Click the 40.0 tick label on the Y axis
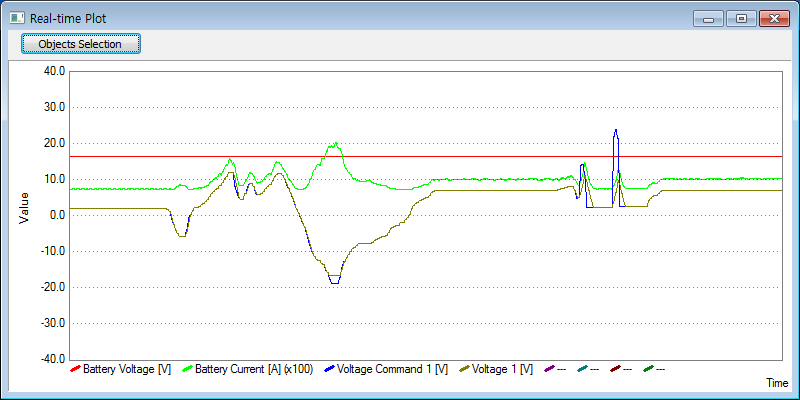Image resolution: width=800 pixels, height=400 pixels. click(x=54, y=72)
